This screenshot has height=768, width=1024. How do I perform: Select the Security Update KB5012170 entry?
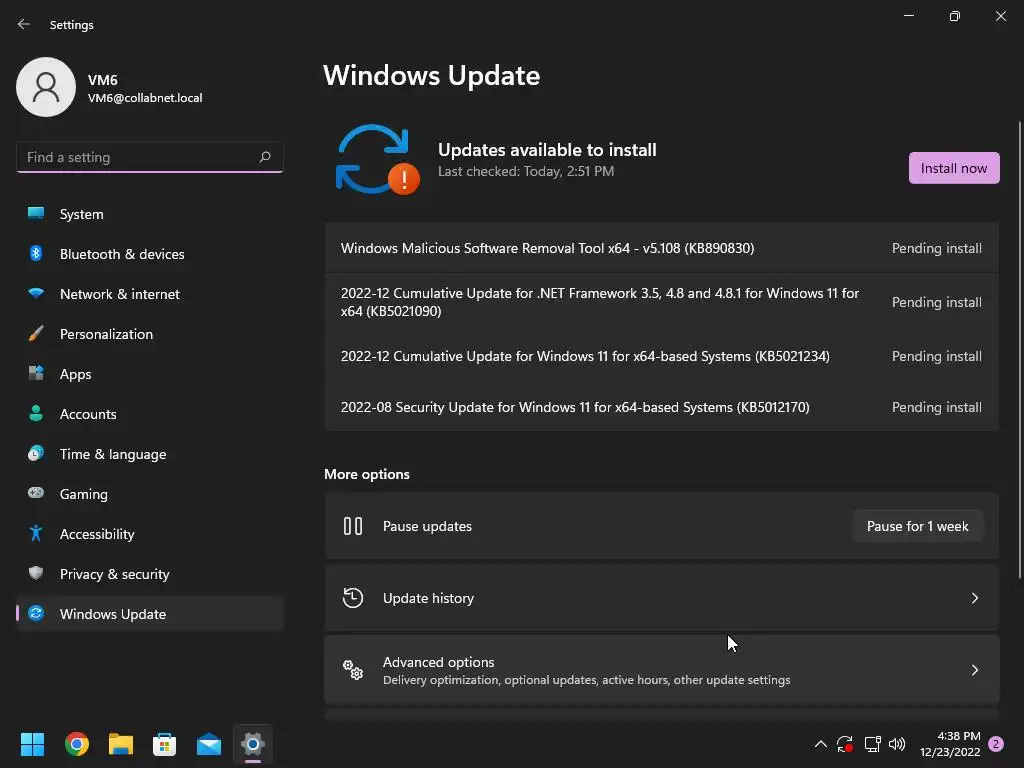pos(662,407)
